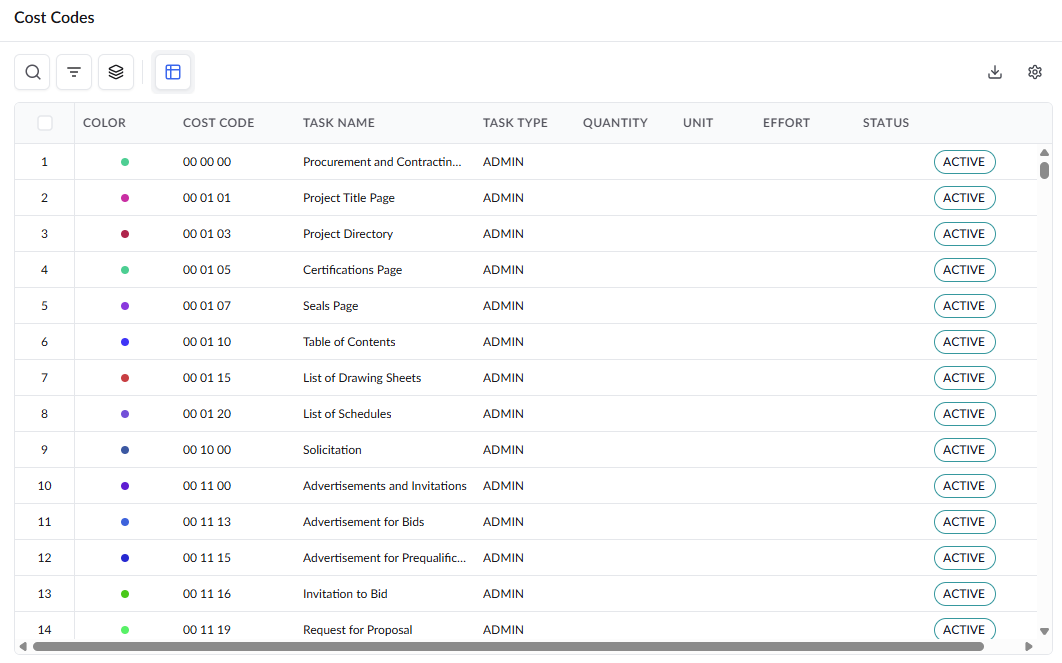Image resolution: width=1062 pixels, height=663 pixels.
Task: Select cost code 00 10 00
Action: [x=207, y=450]
